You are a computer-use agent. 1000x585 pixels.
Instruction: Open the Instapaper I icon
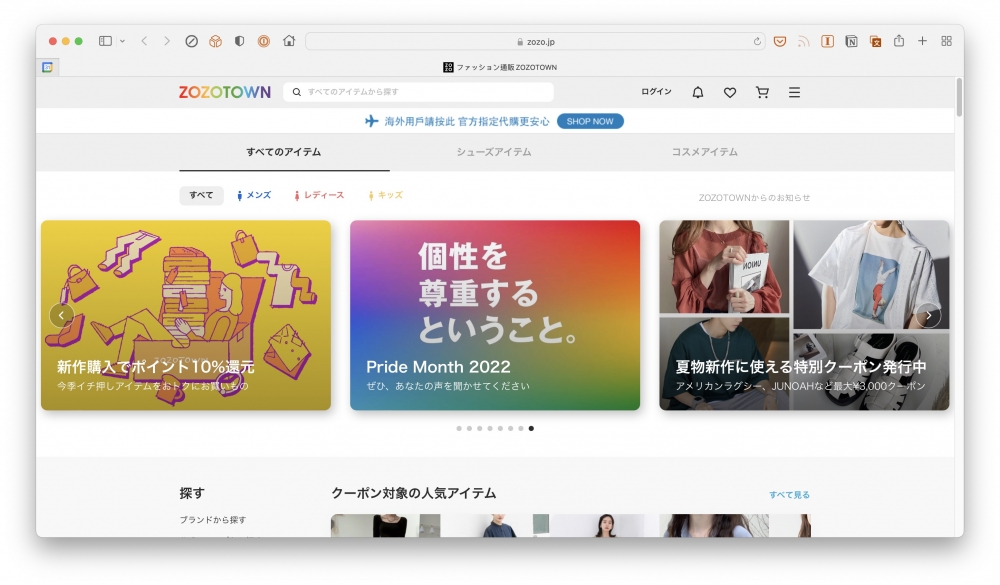click(x=827, y=41)
